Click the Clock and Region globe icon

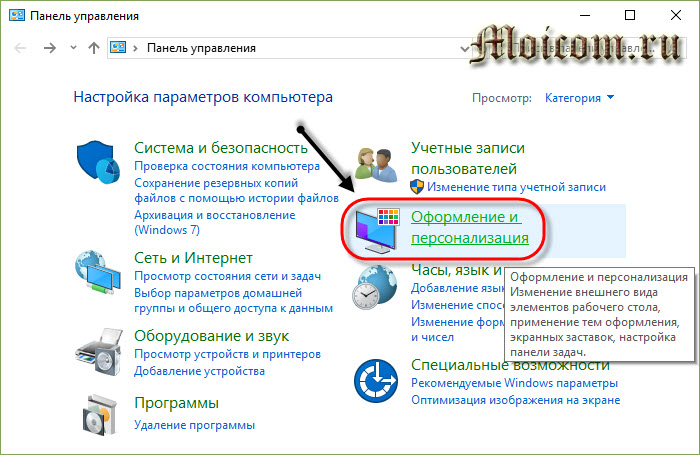pyautogui.click(x=376, y=291)
